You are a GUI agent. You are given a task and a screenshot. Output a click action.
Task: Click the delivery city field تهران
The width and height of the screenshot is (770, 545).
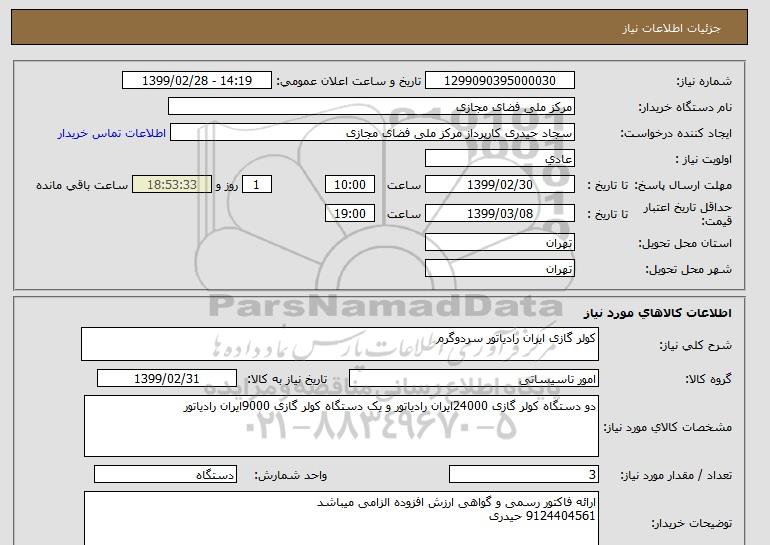pos(499,269)
